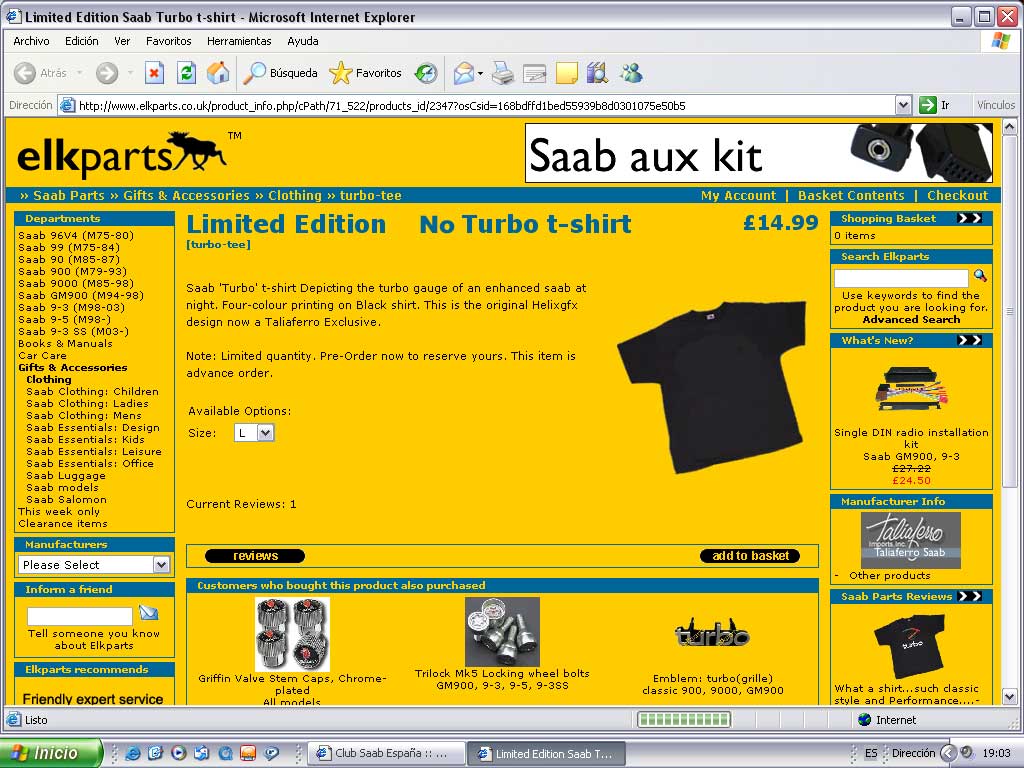
Task: Print the page with the printer icon
Action: point(503,73)
